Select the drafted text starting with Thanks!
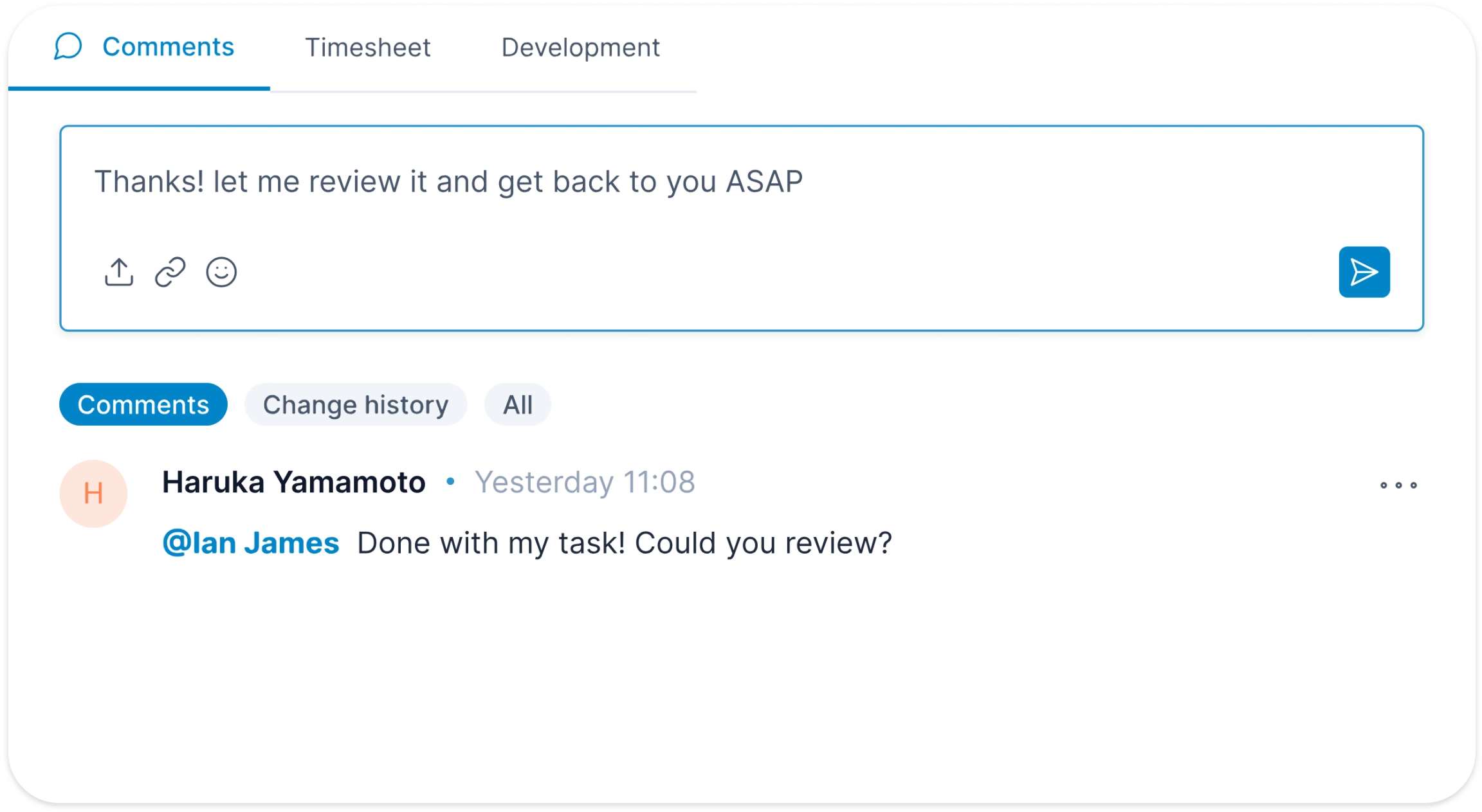This screenshot has height=812, width=1482. pyautogui.click(x=448, y=181)
